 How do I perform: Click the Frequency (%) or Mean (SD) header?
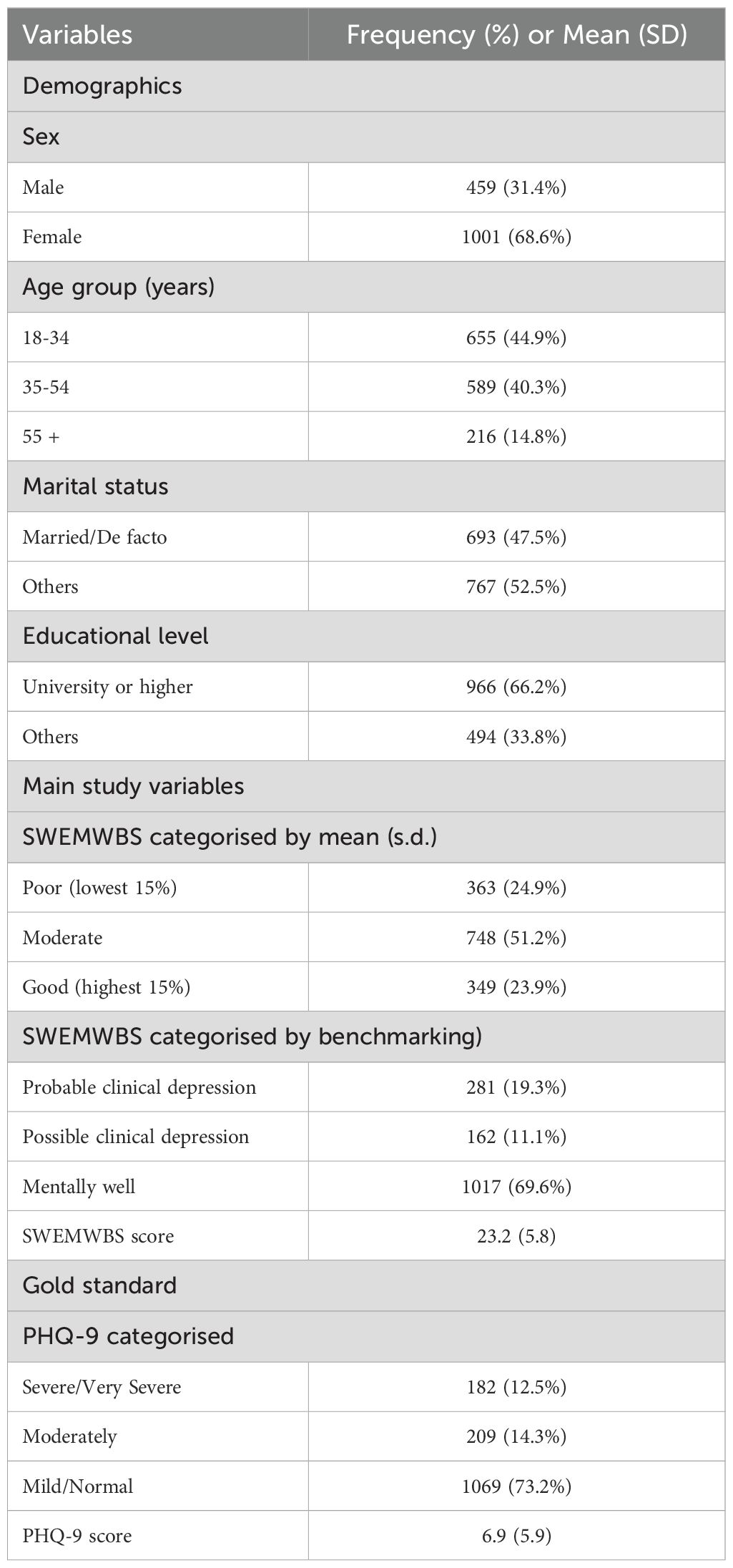tap(517, 34)
